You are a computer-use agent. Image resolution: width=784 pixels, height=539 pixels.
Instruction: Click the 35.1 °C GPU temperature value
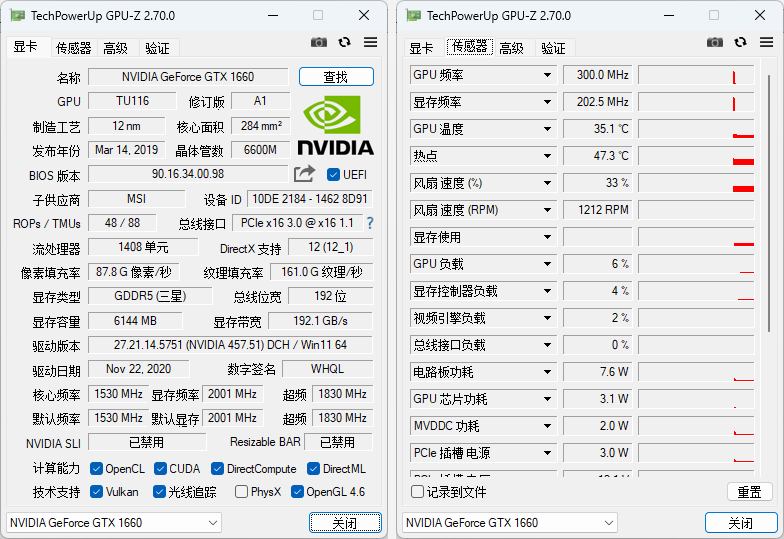[598, 129]
